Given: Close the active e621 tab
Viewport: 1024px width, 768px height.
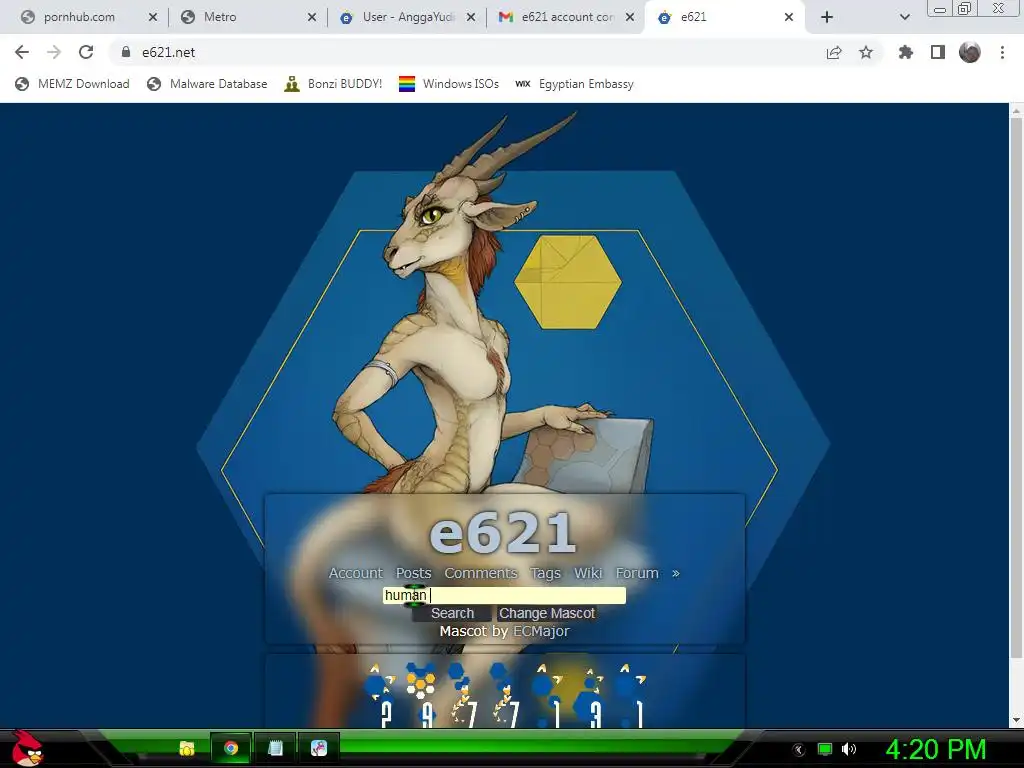Looking at the screenshot, I should [x=789, y=17].
